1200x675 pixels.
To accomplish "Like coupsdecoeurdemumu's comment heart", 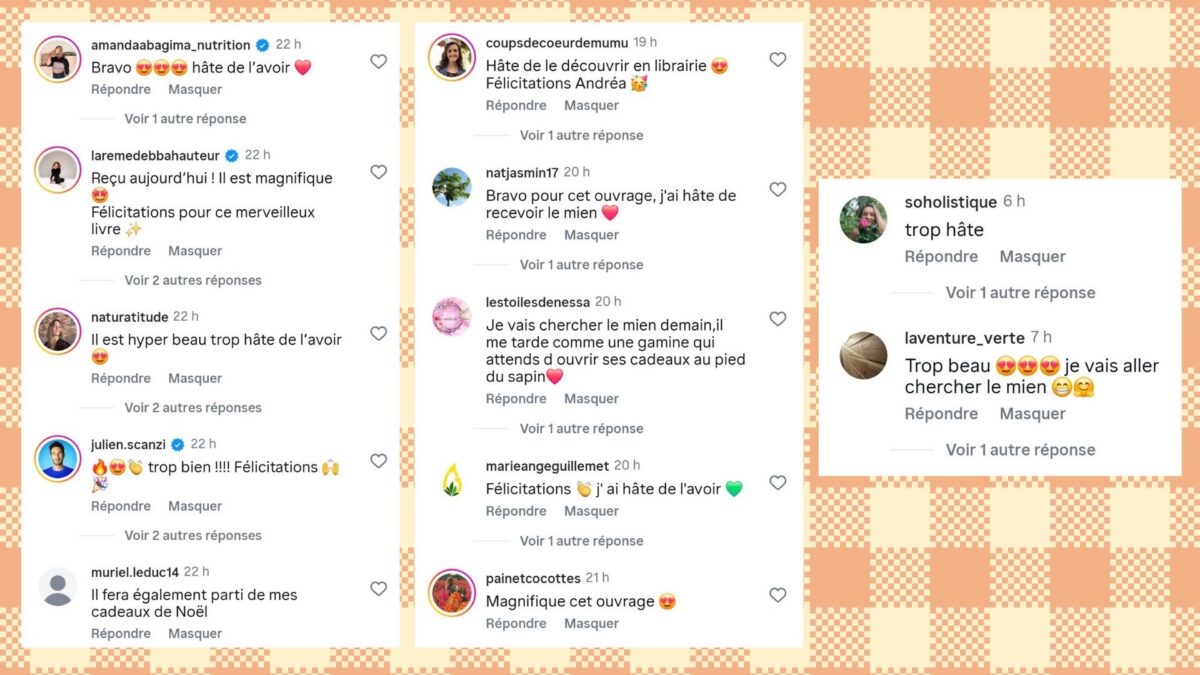I will pyautogui.click(x=777, y=59).
